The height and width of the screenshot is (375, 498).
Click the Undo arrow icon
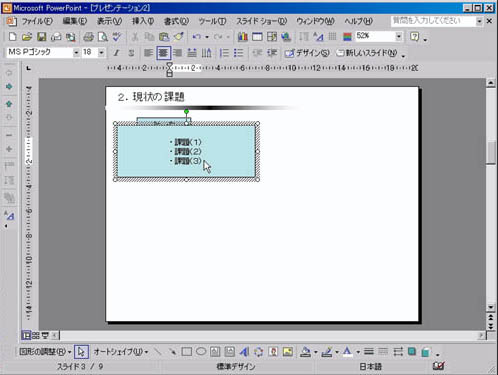click(197, 37)
